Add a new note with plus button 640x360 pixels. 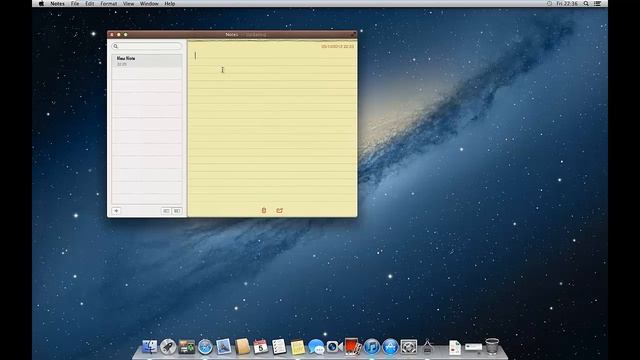(116, 211)
